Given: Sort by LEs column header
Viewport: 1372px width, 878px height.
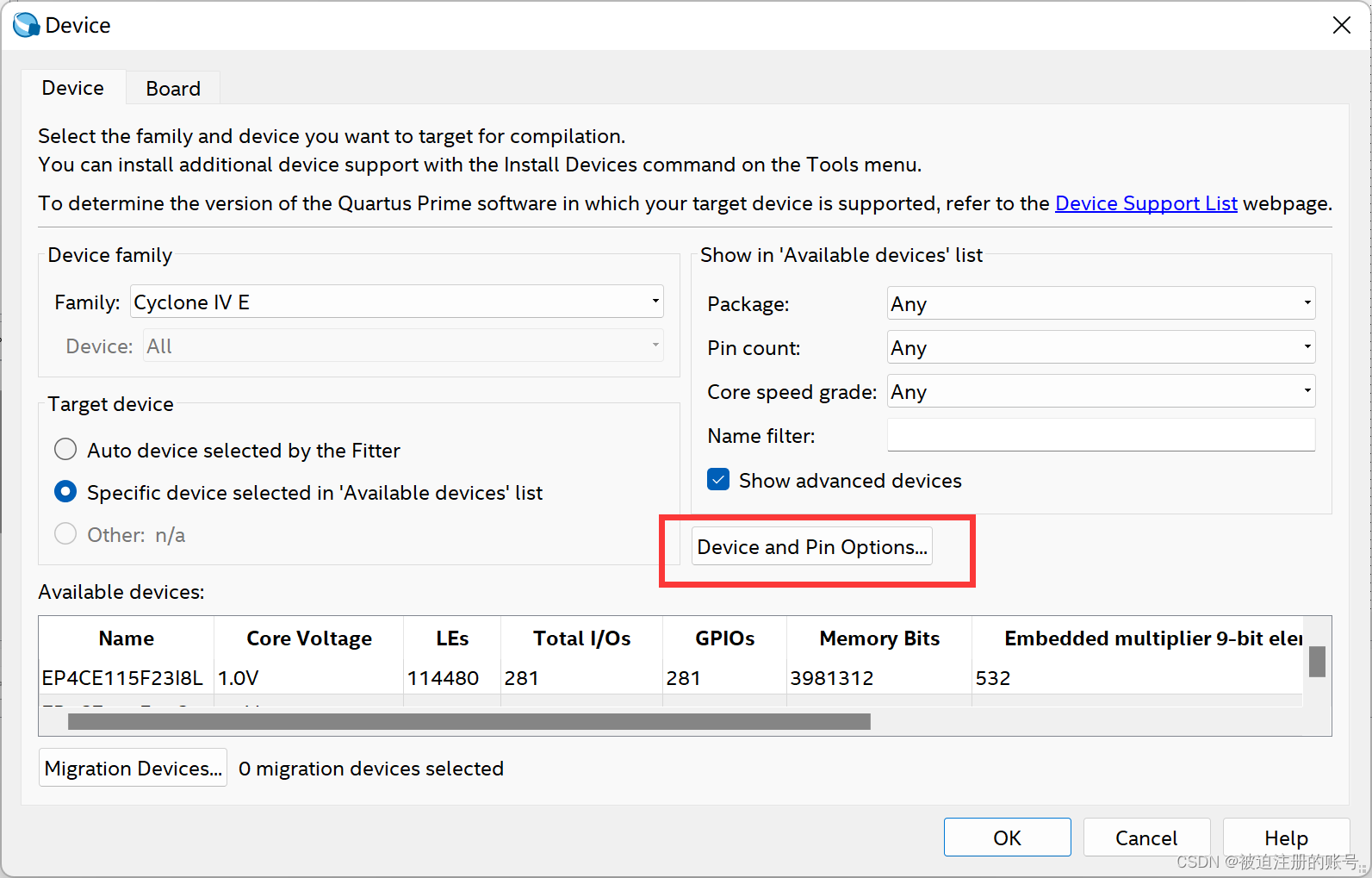Looking at the screenshot, I should (x=452, y=638).
